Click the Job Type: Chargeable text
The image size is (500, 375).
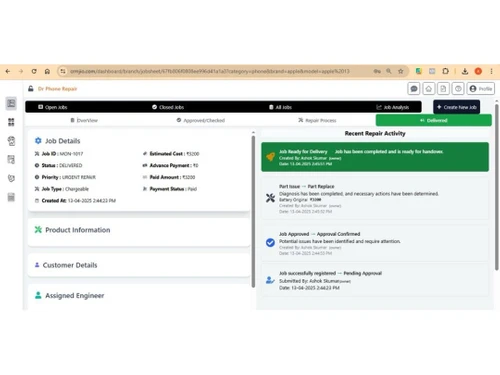(65, 189)
